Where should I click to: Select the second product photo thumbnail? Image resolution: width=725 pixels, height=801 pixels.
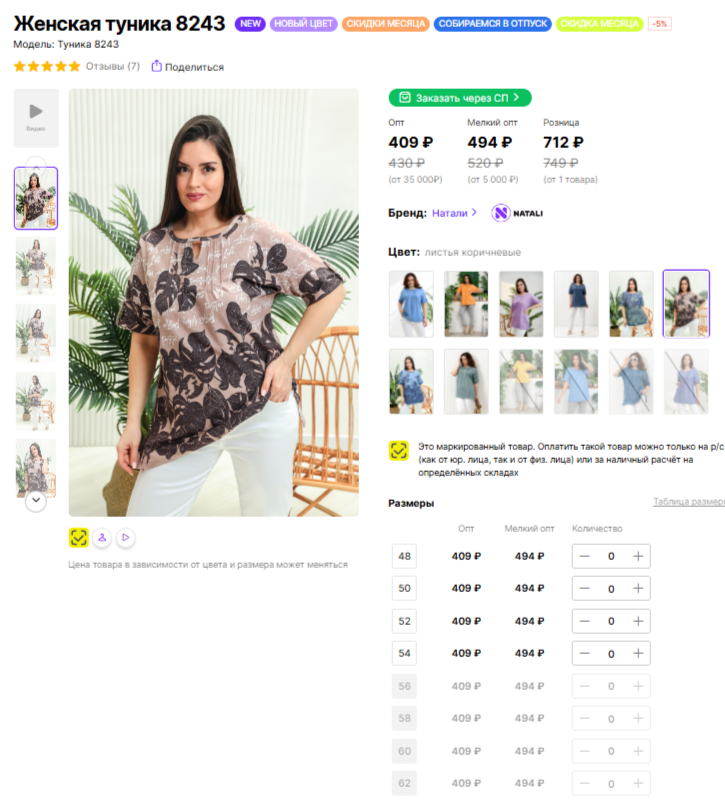[x=36, y=266]
